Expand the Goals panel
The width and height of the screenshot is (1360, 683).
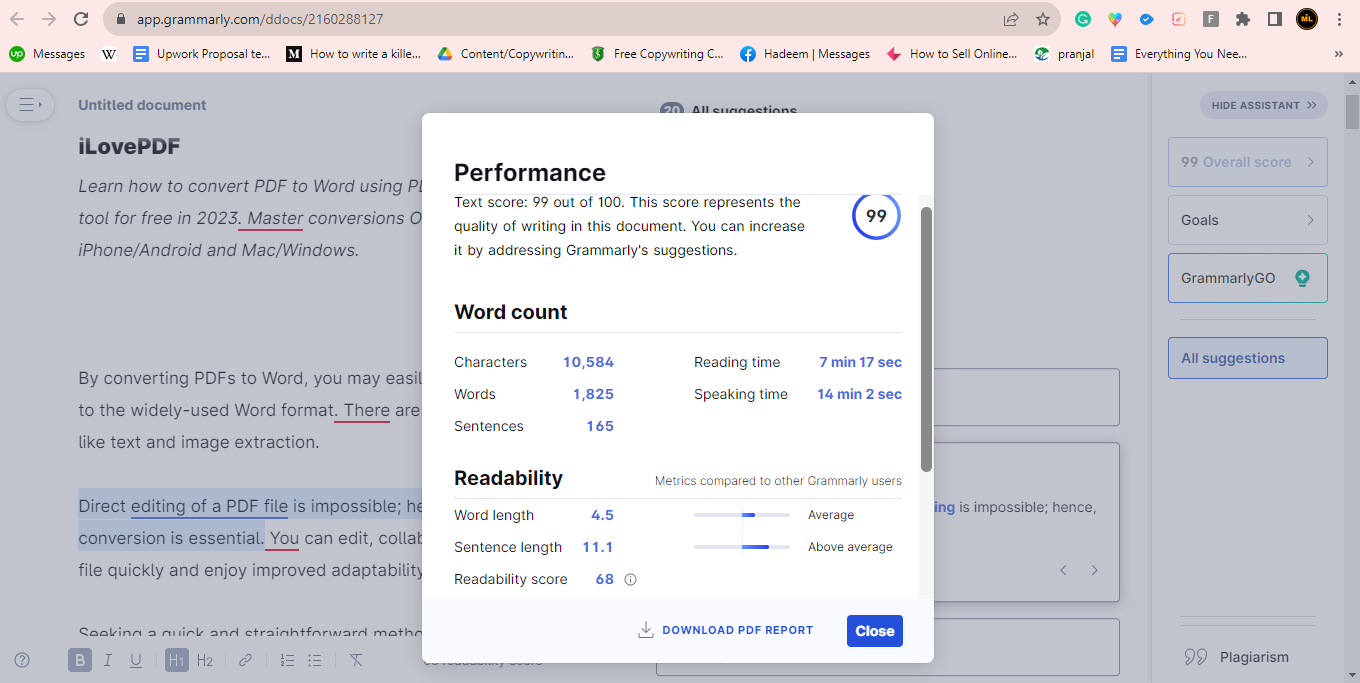[1247, 220]
